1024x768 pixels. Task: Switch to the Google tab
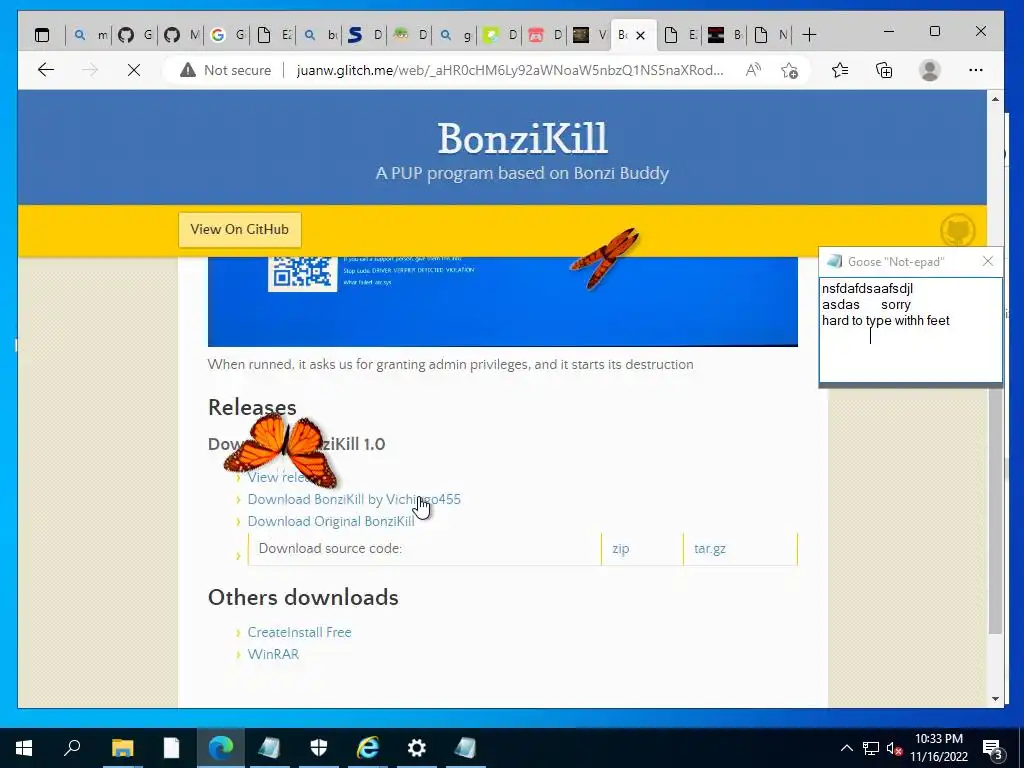[x=227, y=35]
